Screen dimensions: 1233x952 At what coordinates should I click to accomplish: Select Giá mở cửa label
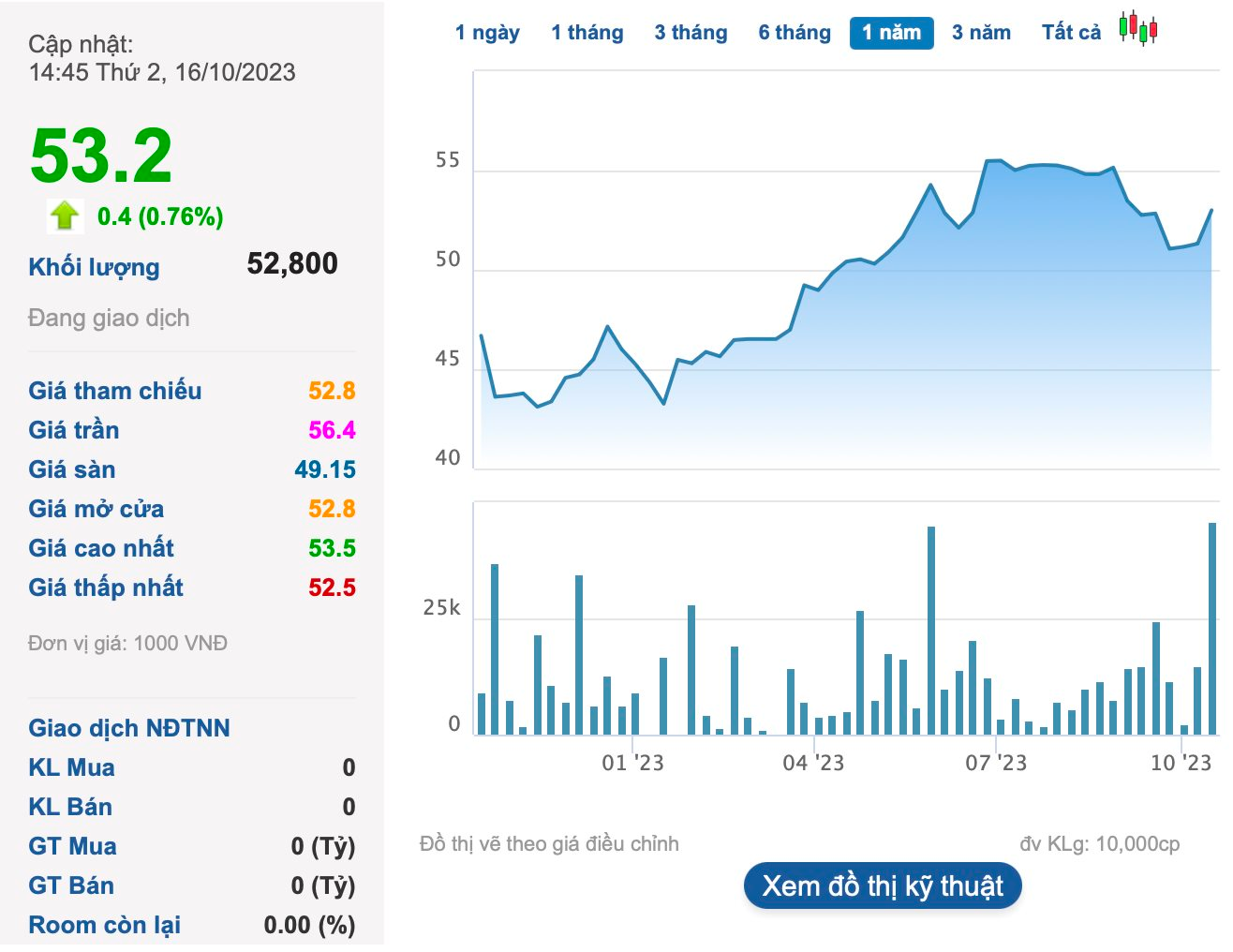click(x=96, y=509)
